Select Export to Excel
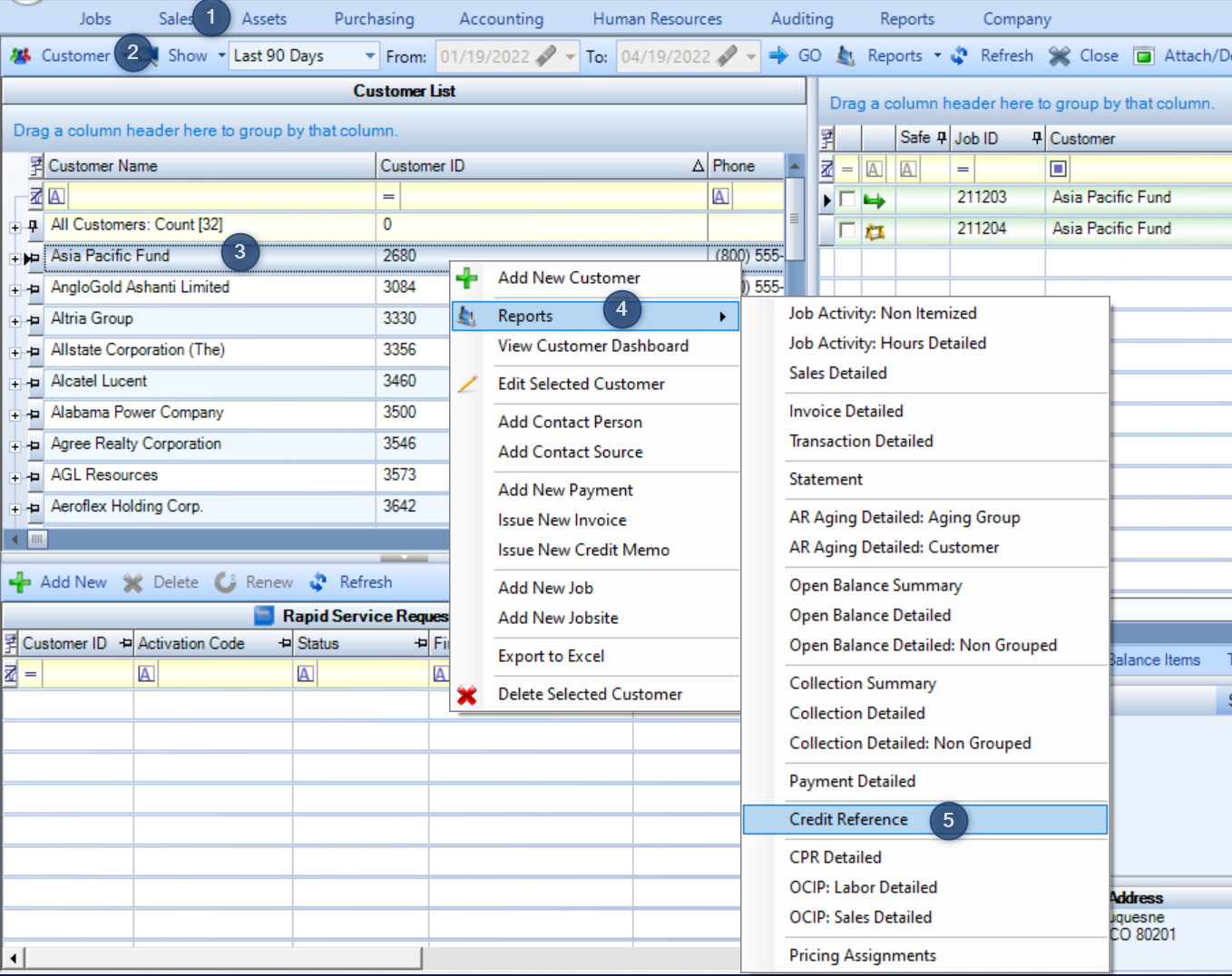 tap(552, 657)
